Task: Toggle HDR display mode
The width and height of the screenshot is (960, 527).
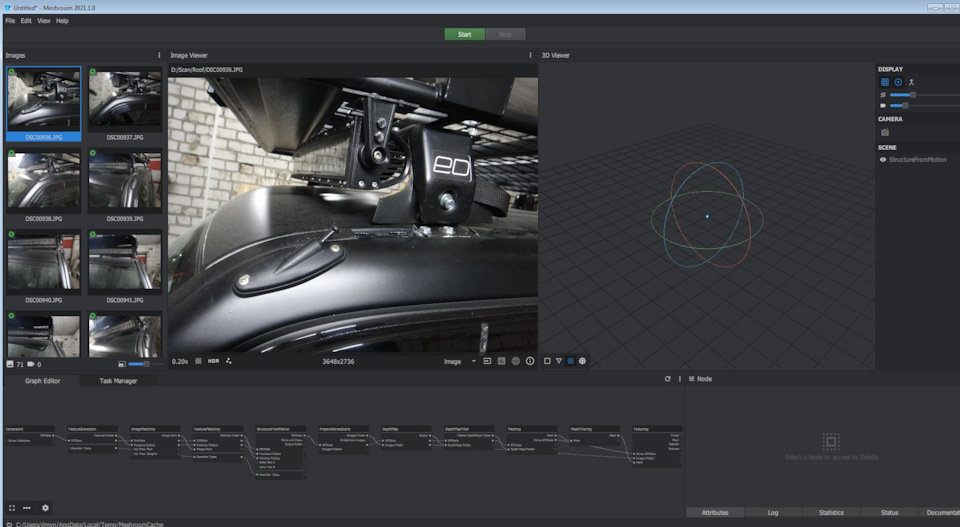Action: (x=213, y=361)
